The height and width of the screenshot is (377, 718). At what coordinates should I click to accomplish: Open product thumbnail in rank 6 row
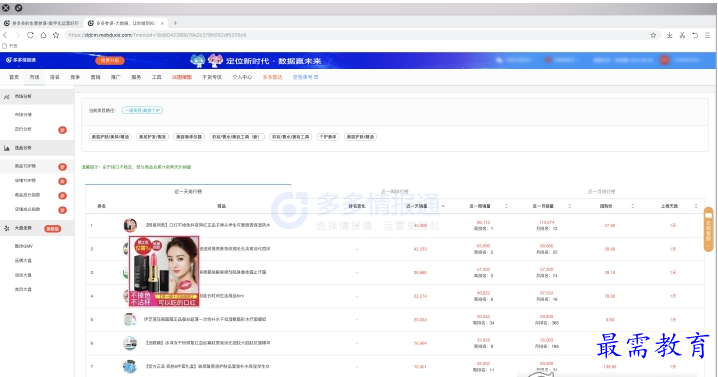pos(130,343)
